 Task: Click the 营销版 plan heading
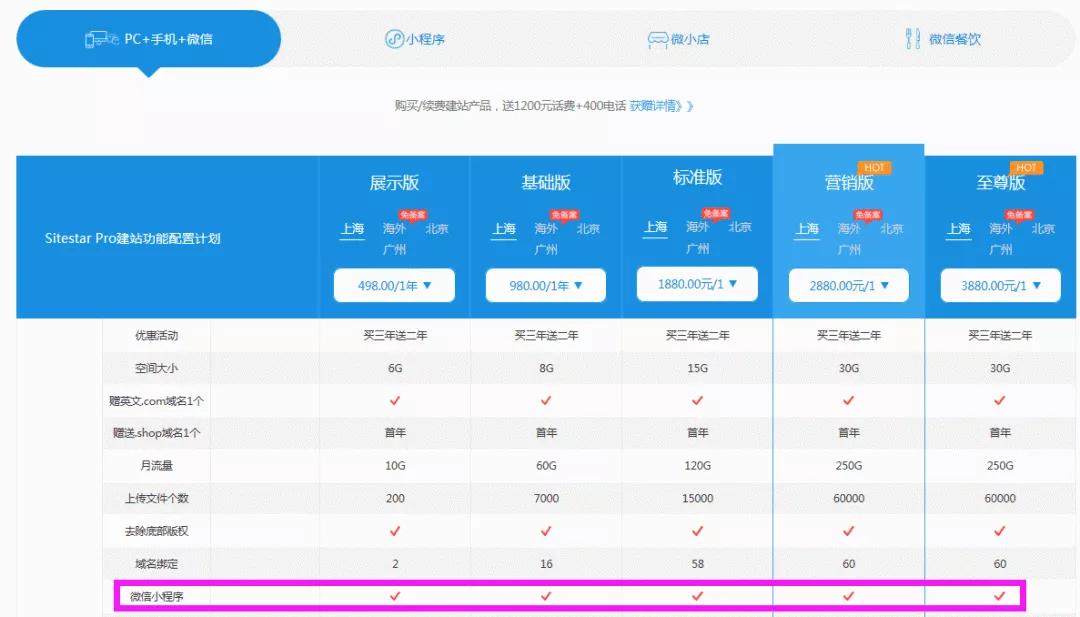pos(849,182)
